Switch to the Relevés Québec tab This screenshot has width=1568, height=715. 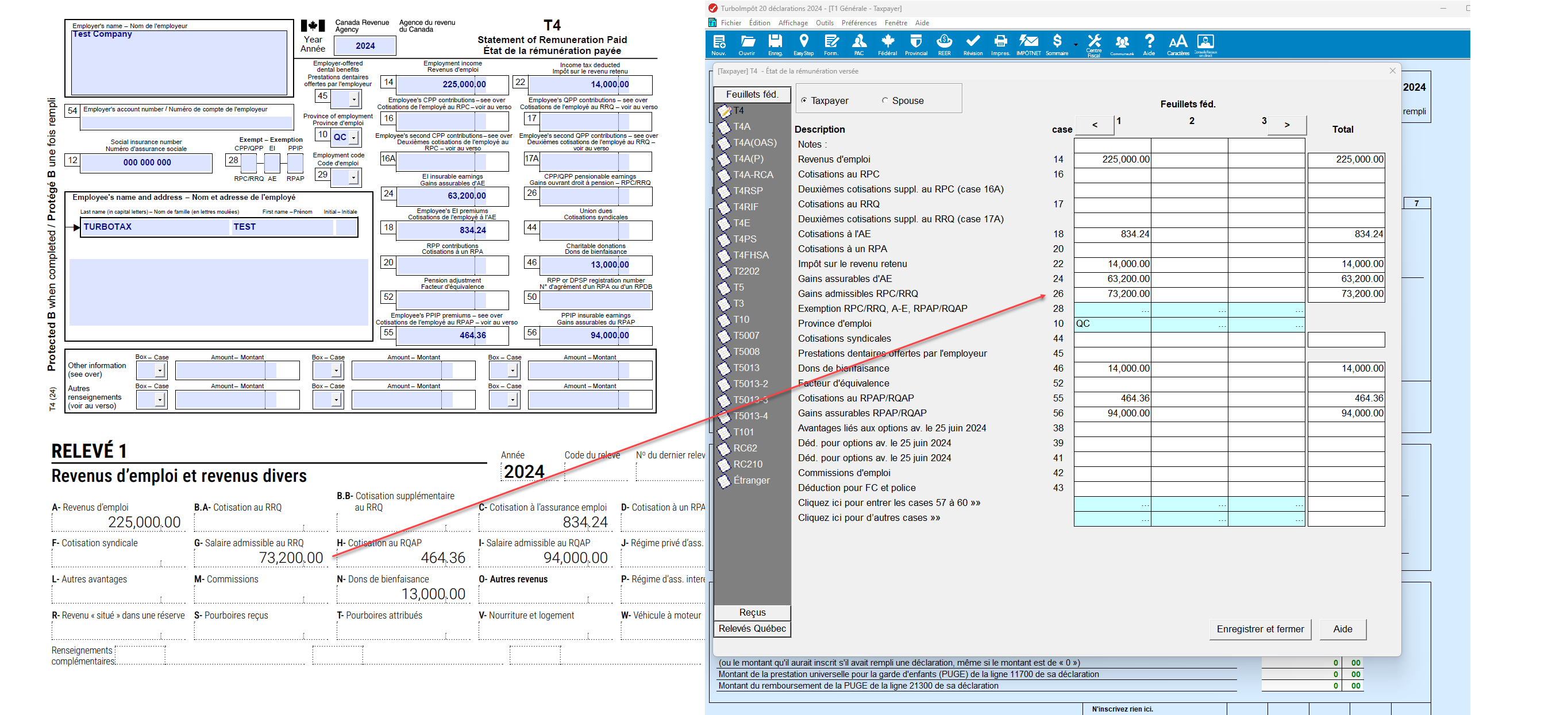(x=752, y=629)
